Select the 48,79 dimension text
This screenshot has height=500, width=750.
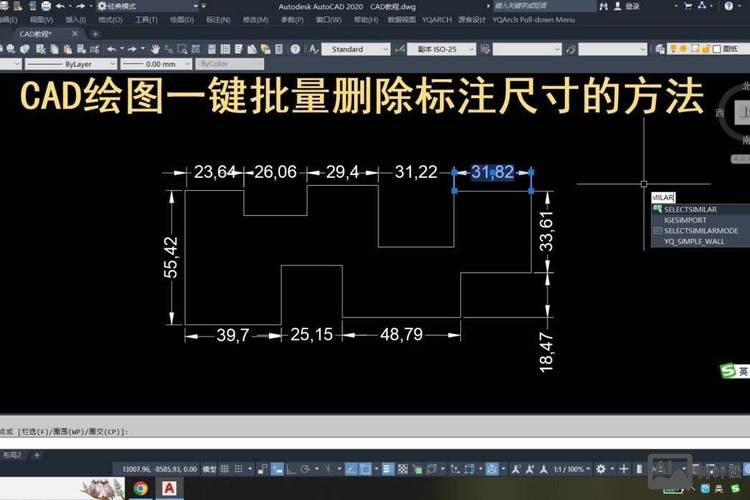(x=401, y=334)
